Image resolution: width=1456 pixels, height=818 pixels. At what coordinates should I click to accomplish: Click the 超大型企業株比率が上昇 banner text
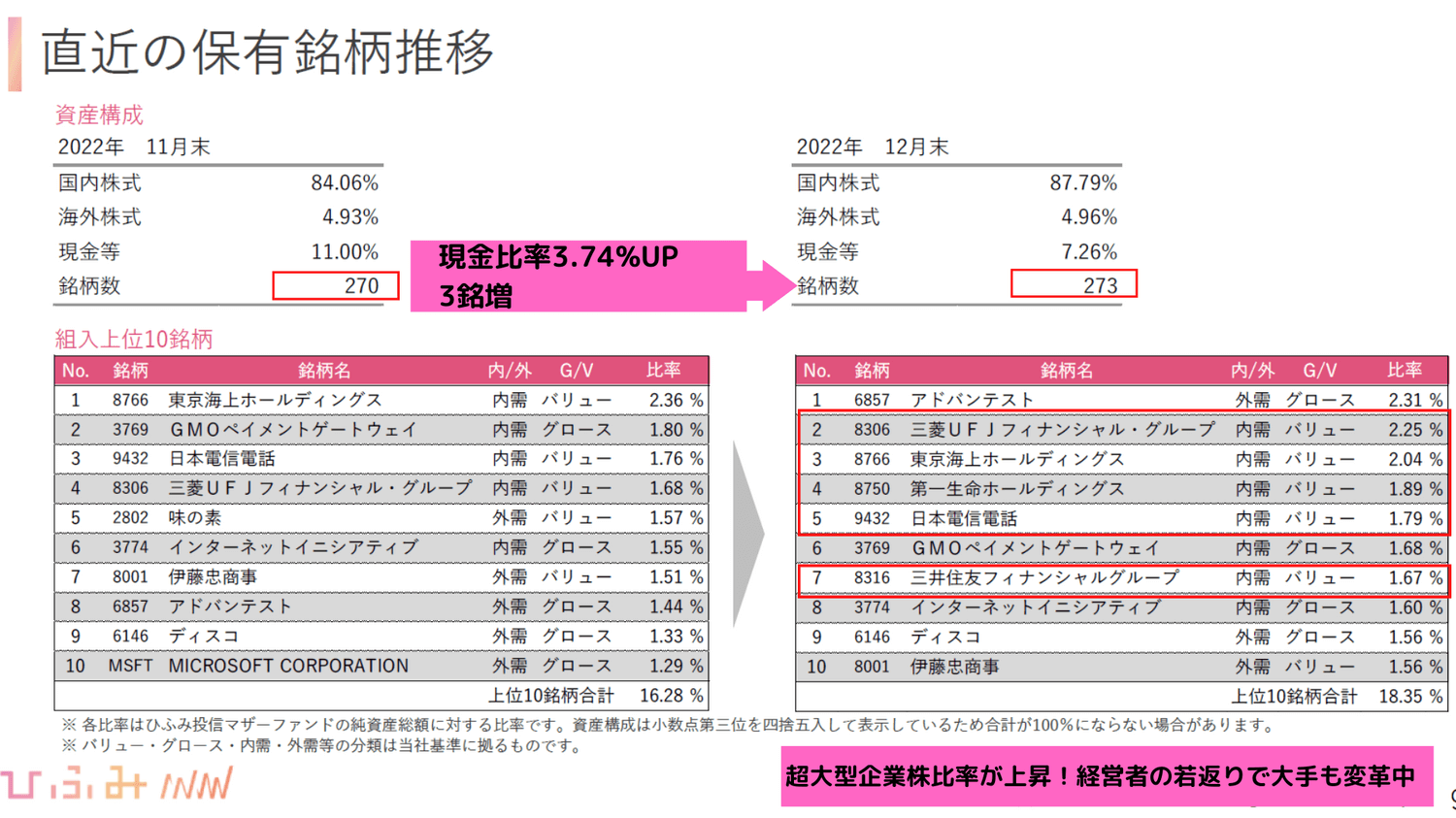[1100, 776]
